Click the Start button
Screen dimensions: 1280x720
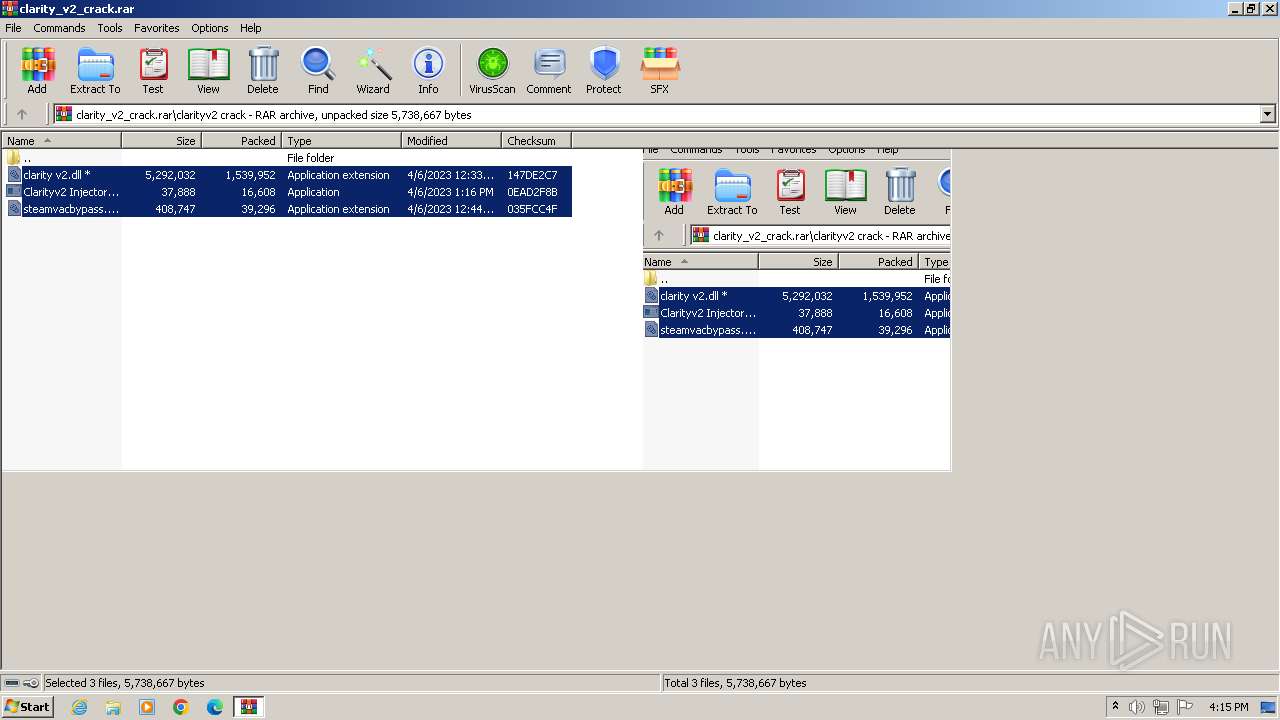(x=28, y=707)
